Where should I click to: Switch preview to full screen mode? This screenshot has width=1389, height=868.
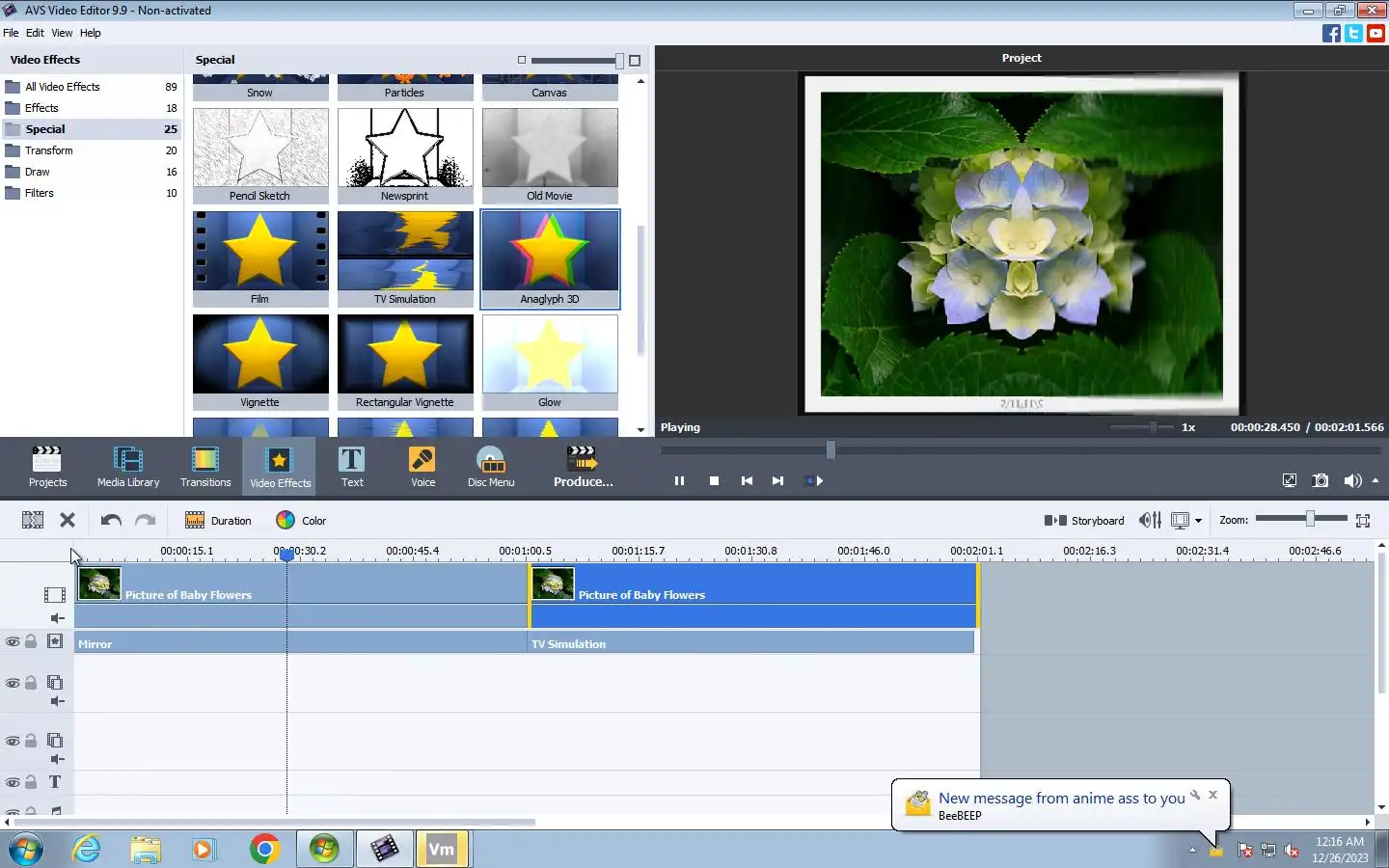point(1290,480)
